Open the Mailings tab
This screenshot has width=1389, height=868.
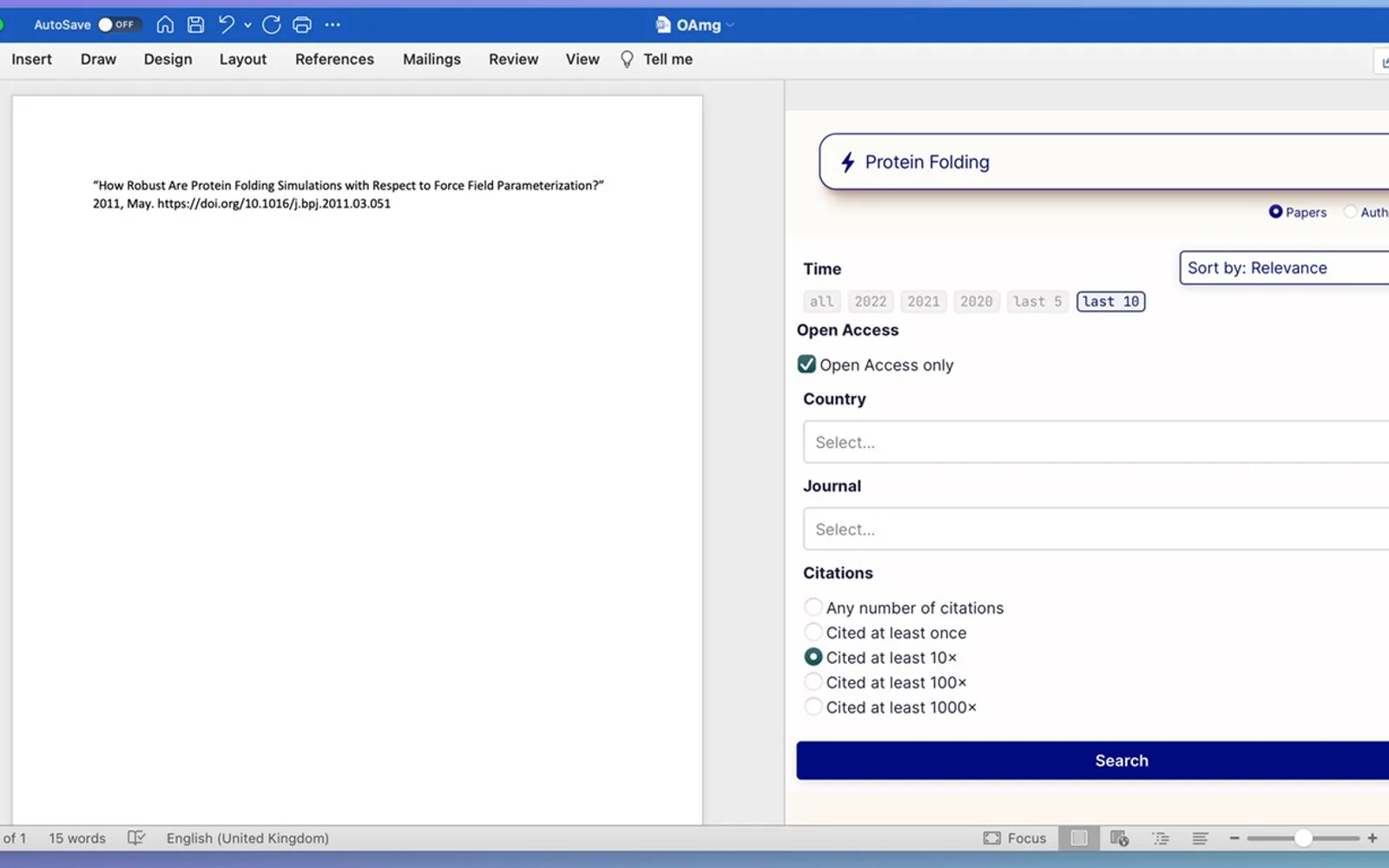pyautogui.click(x=431, y=59)
